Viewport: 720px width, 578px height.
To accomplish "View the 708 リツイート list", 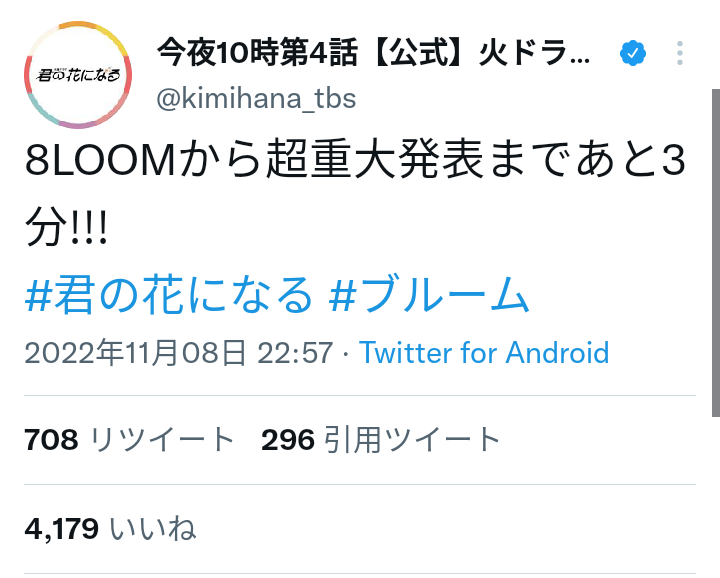I will pyautogui.click(x=129, y=439).
